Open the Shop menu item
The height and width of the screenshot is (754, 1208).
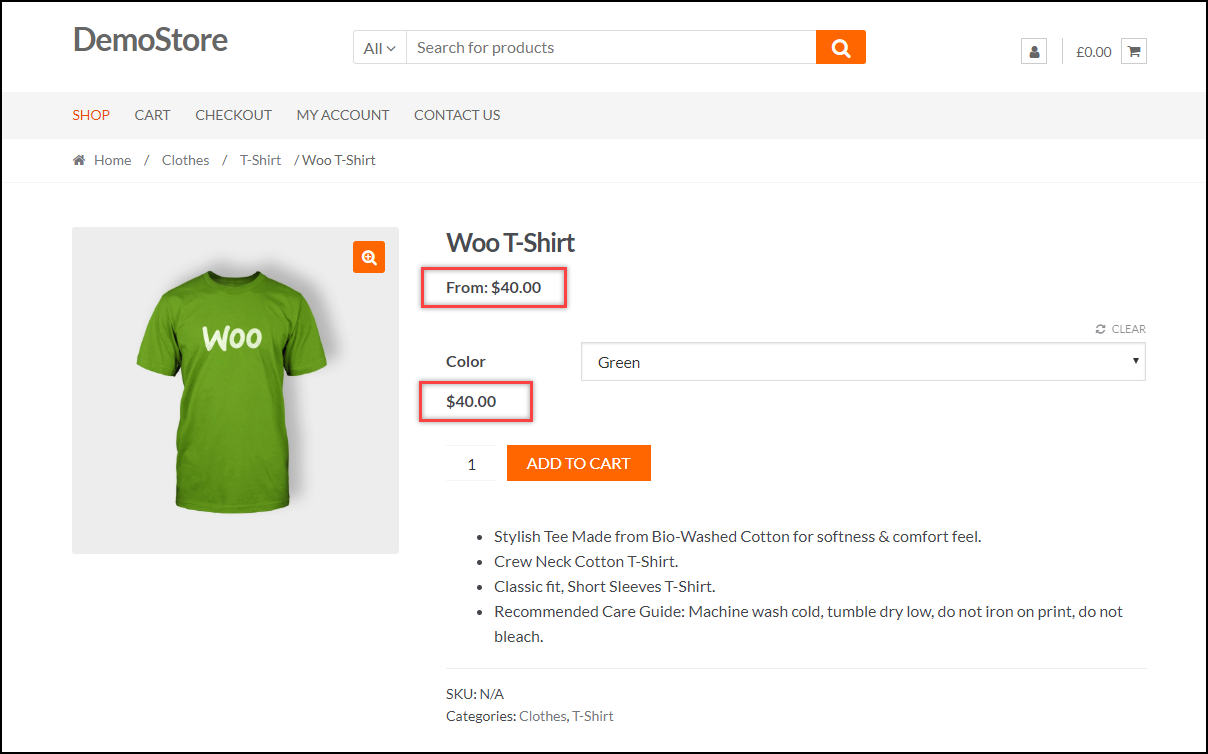coord(91,115)
